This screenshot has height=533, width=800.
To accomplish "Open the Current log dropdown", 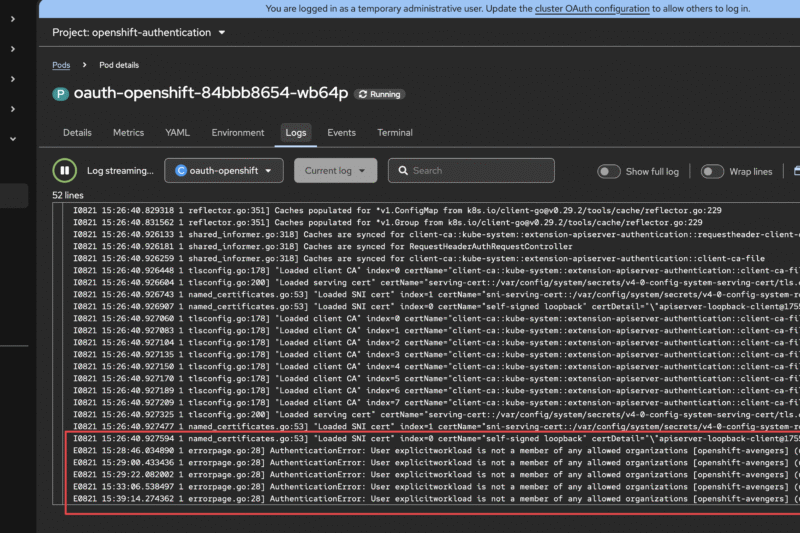I will click(x=335, y=170).
